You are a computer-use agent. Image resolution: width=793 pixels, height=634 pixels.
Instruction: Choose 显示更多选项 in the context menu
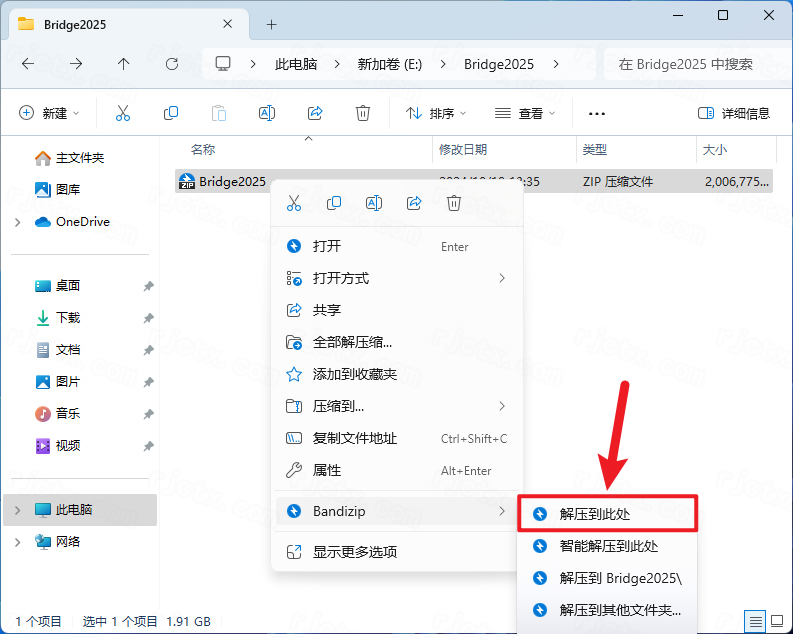[396, 552]
